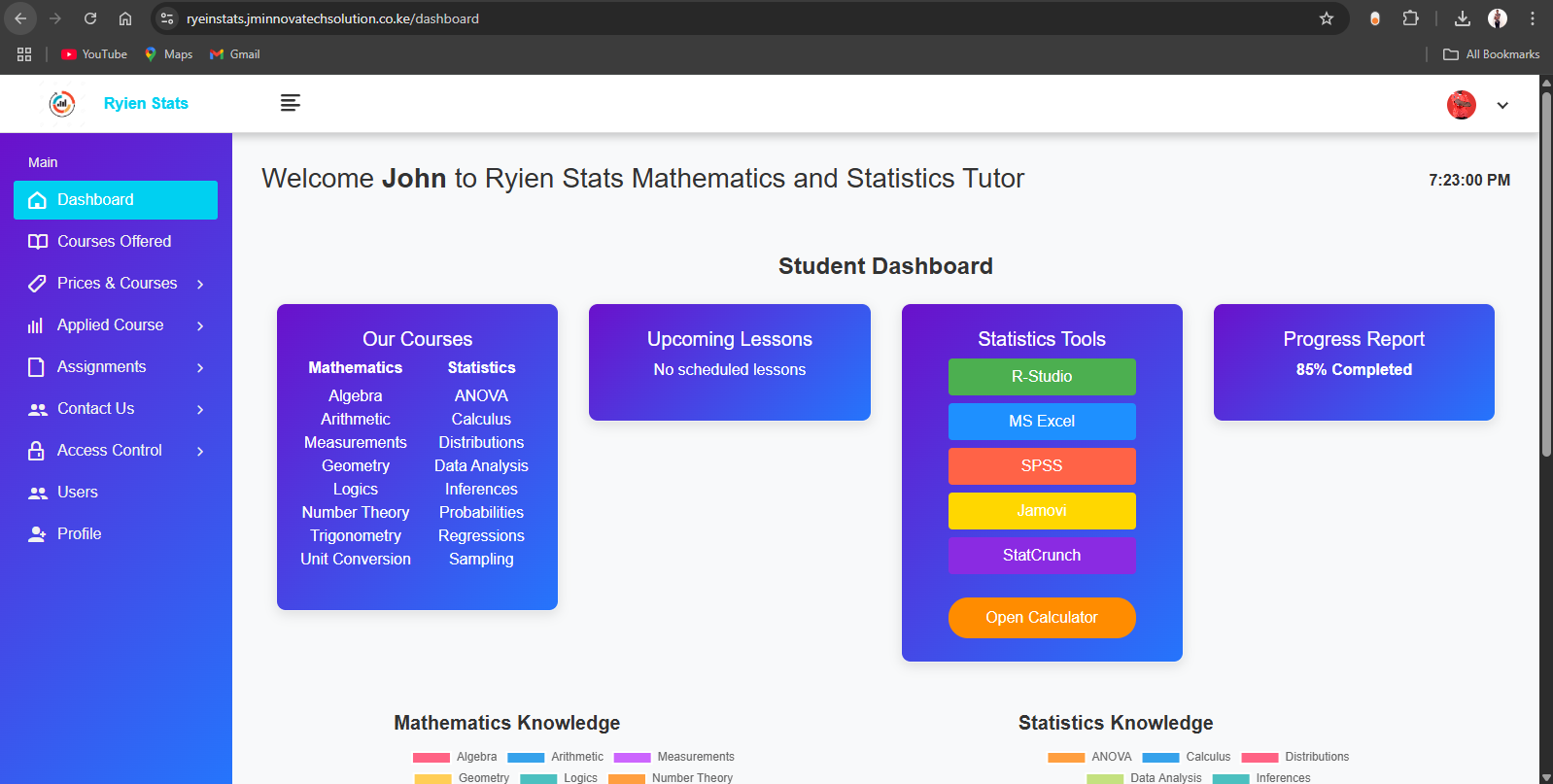Click the Courses Offered book icon
This screenshot has height=784, width=1553.
tap(37, 242)
